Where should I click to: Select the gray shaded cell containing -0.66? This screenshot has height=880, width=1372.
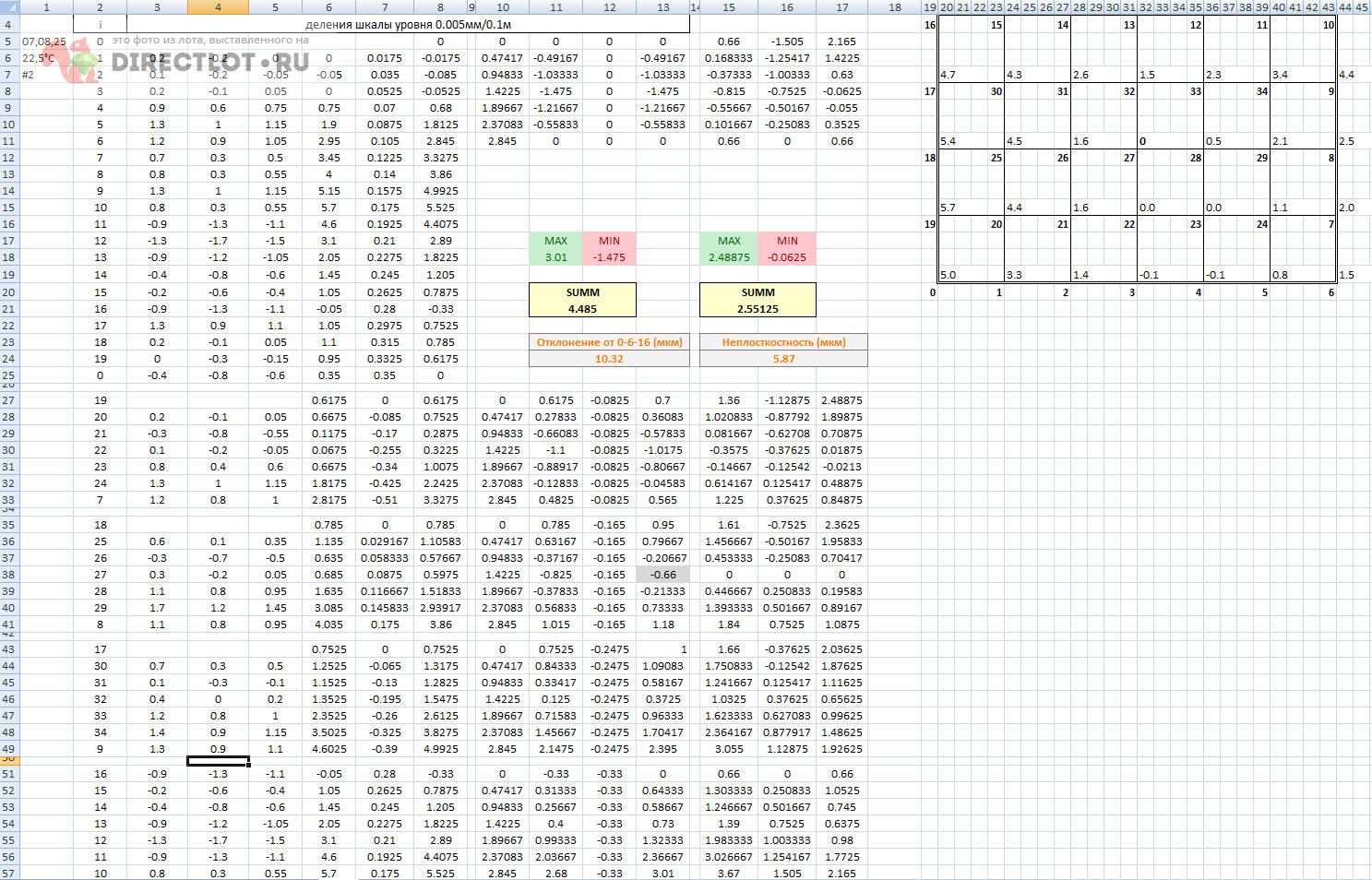click(662, 575)
